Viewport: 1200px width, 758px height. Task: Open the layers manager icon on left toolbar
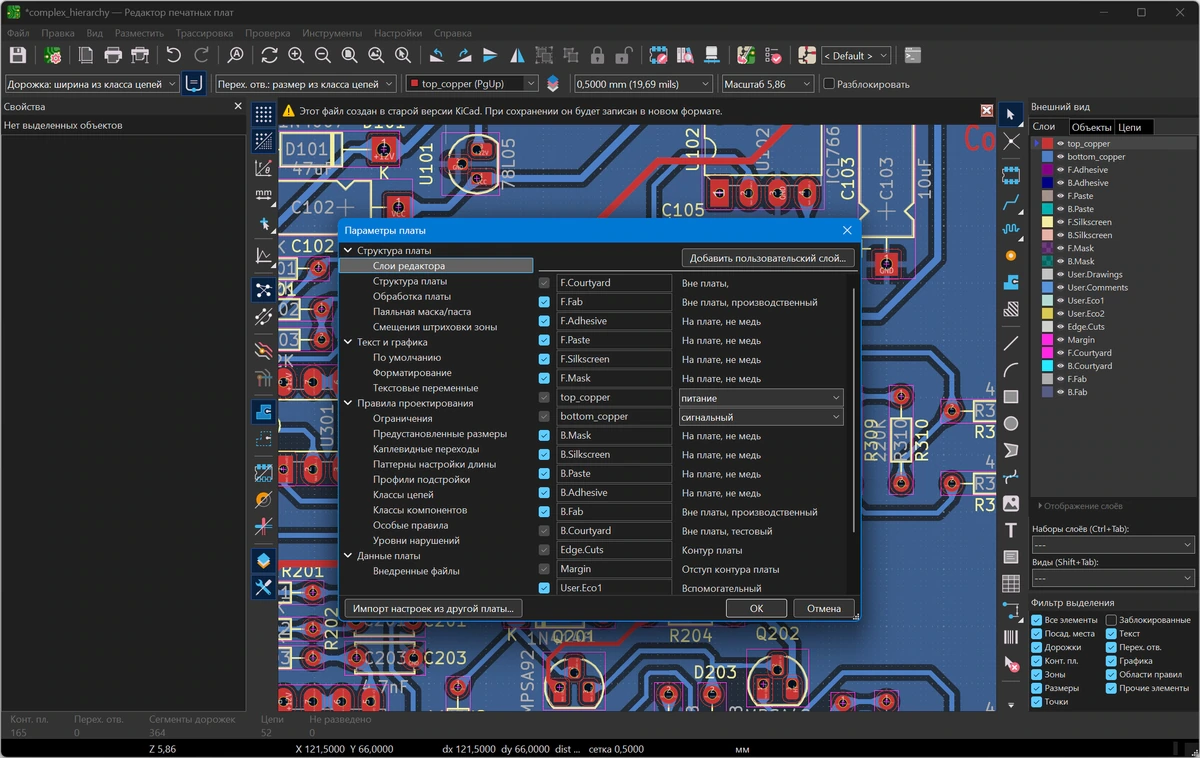263,560
